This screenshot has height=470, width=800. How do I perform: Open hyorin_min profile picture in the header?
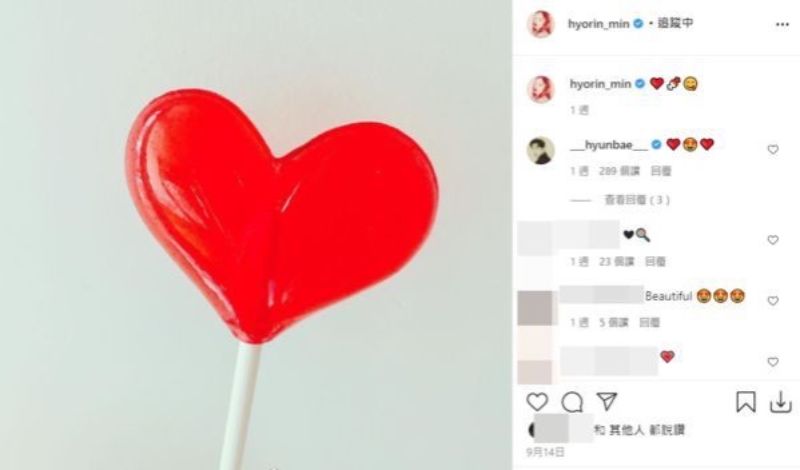pos(540,23)
